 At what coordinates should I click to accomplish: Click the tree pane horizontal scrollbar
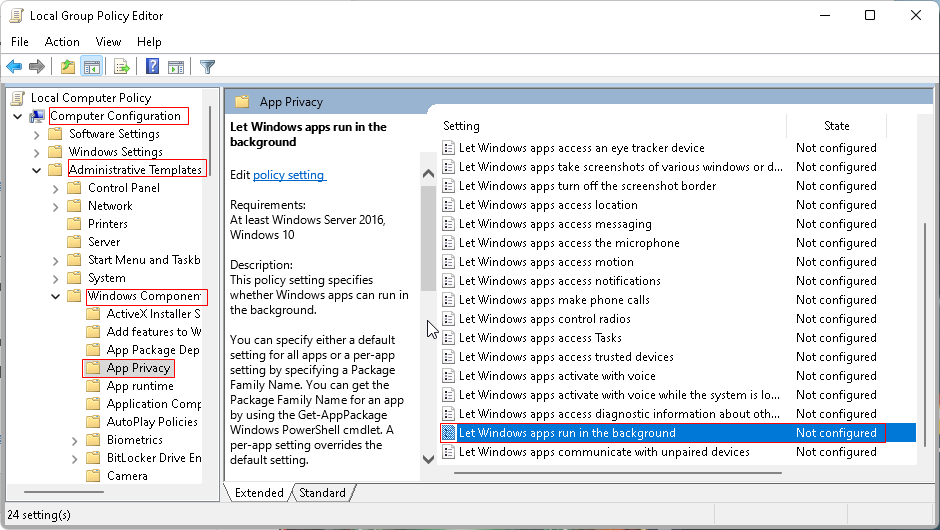point(64,492)
